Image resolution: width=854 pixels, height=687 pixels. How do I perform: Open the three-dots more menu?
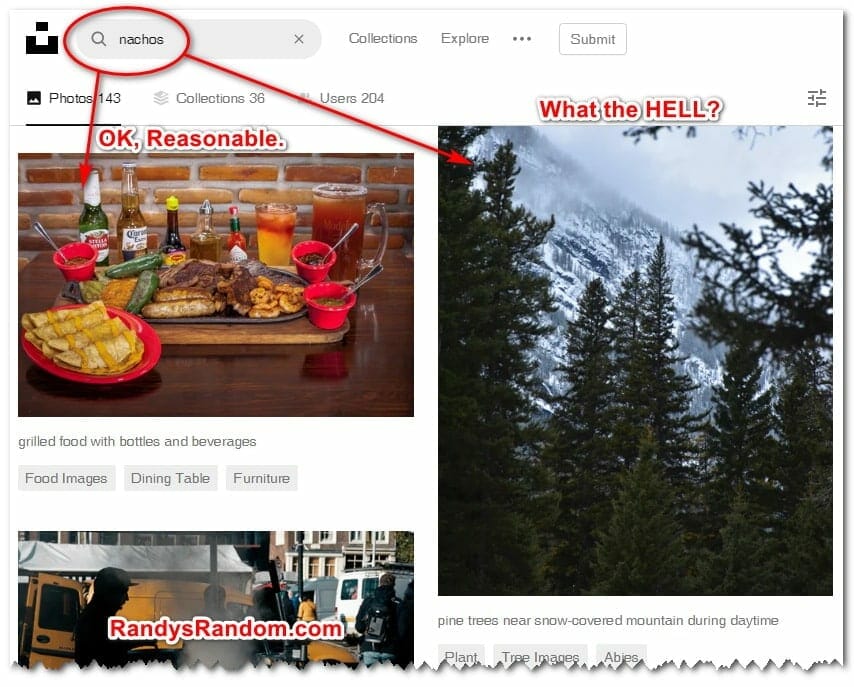click(522, 39)
